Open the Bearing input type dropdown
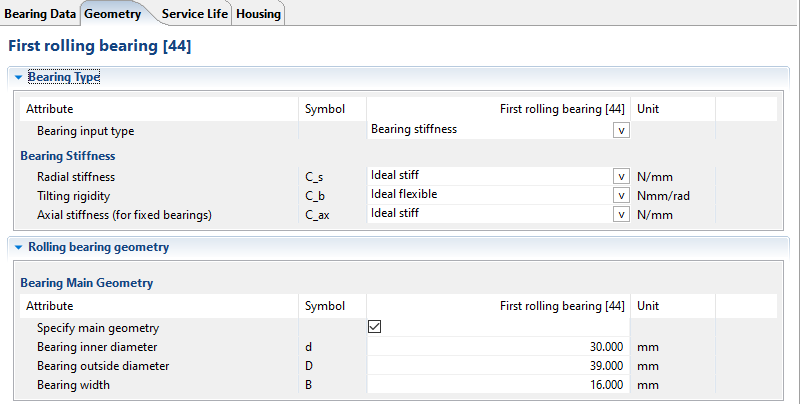The height and width of the screenshot is (404, 800). [x=622, y=130]
